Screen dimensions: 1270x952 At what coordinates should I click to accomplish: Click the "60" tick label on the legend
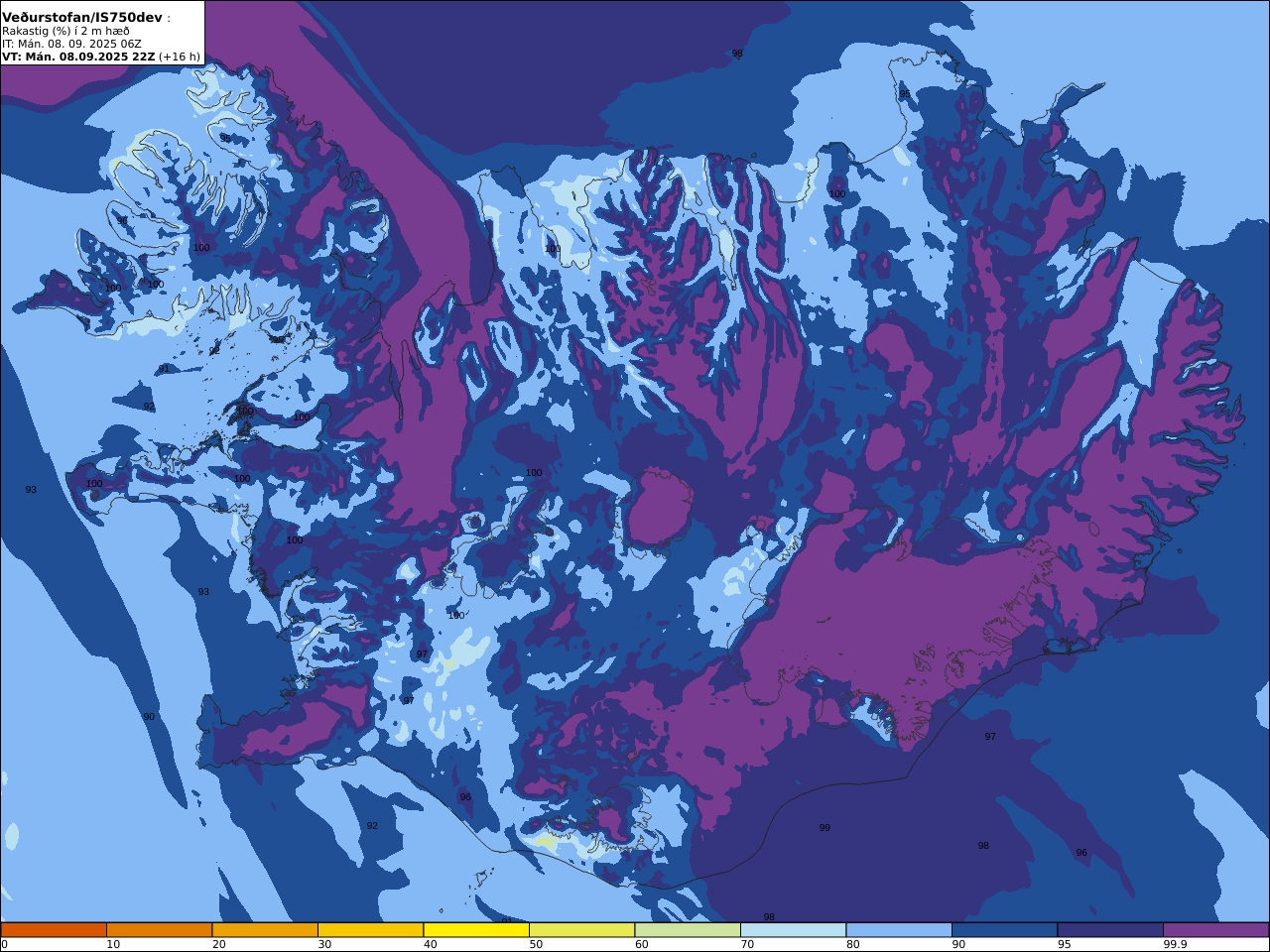click(642, 944)
